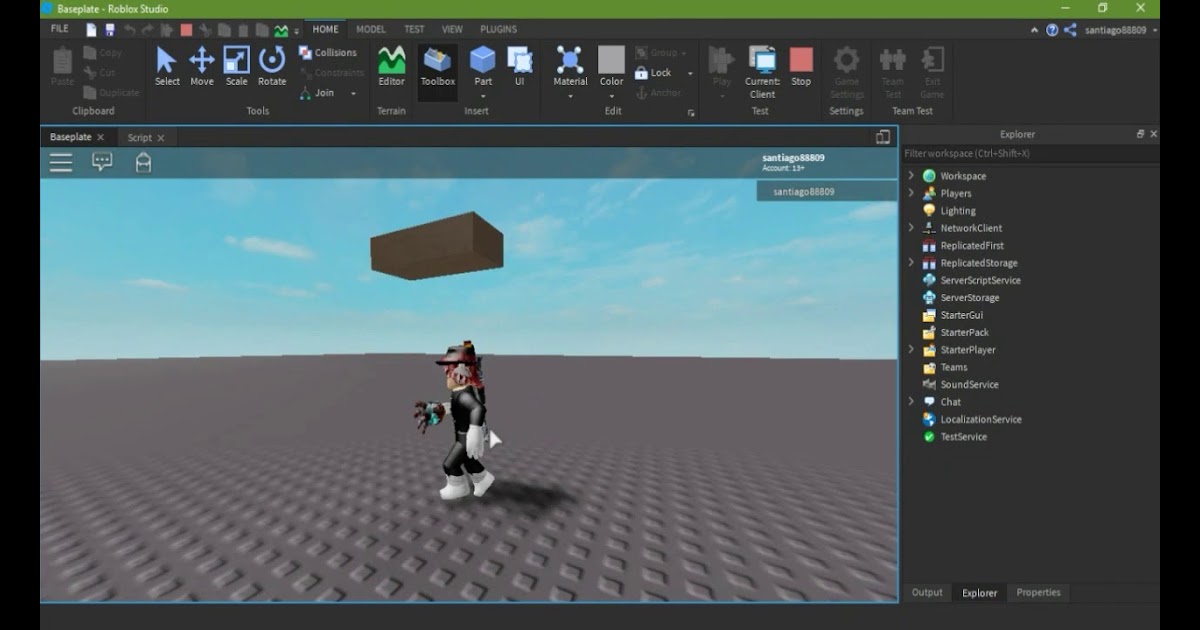Toggle Lock on selected part
Image resolution: width=1200 pixels, height=630 pixels.
pos(653,73)
